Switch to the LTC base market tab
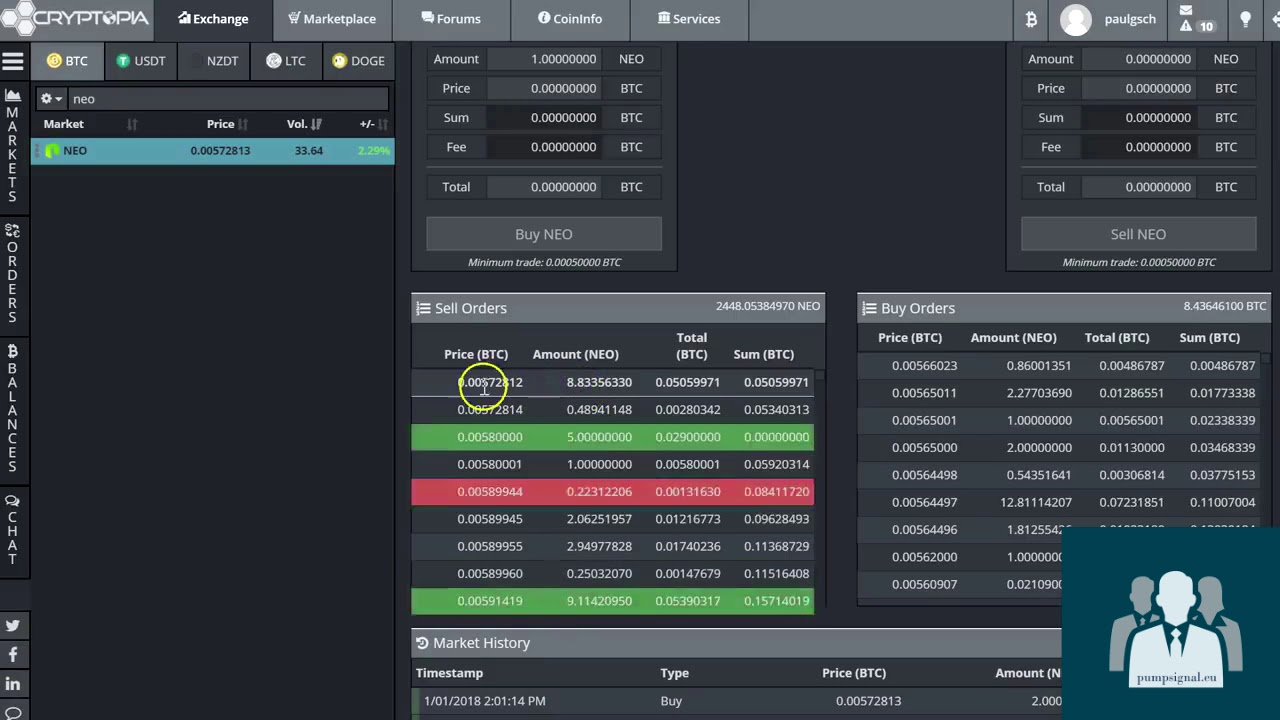 tap(286, 61)
